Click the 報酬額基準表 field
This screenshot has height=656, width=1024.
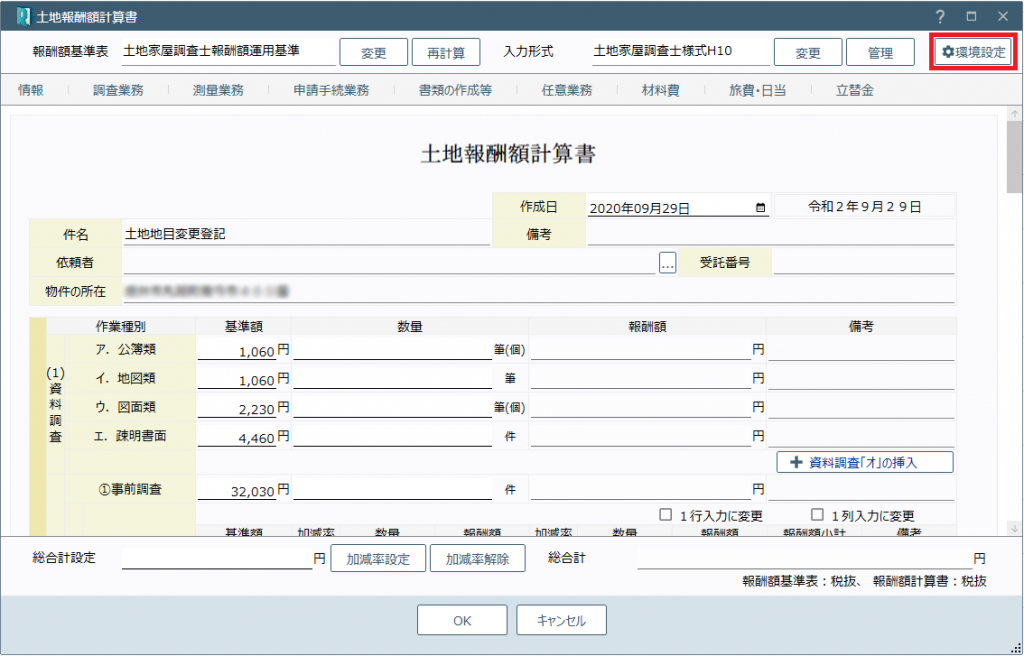[x=229, y=52]
